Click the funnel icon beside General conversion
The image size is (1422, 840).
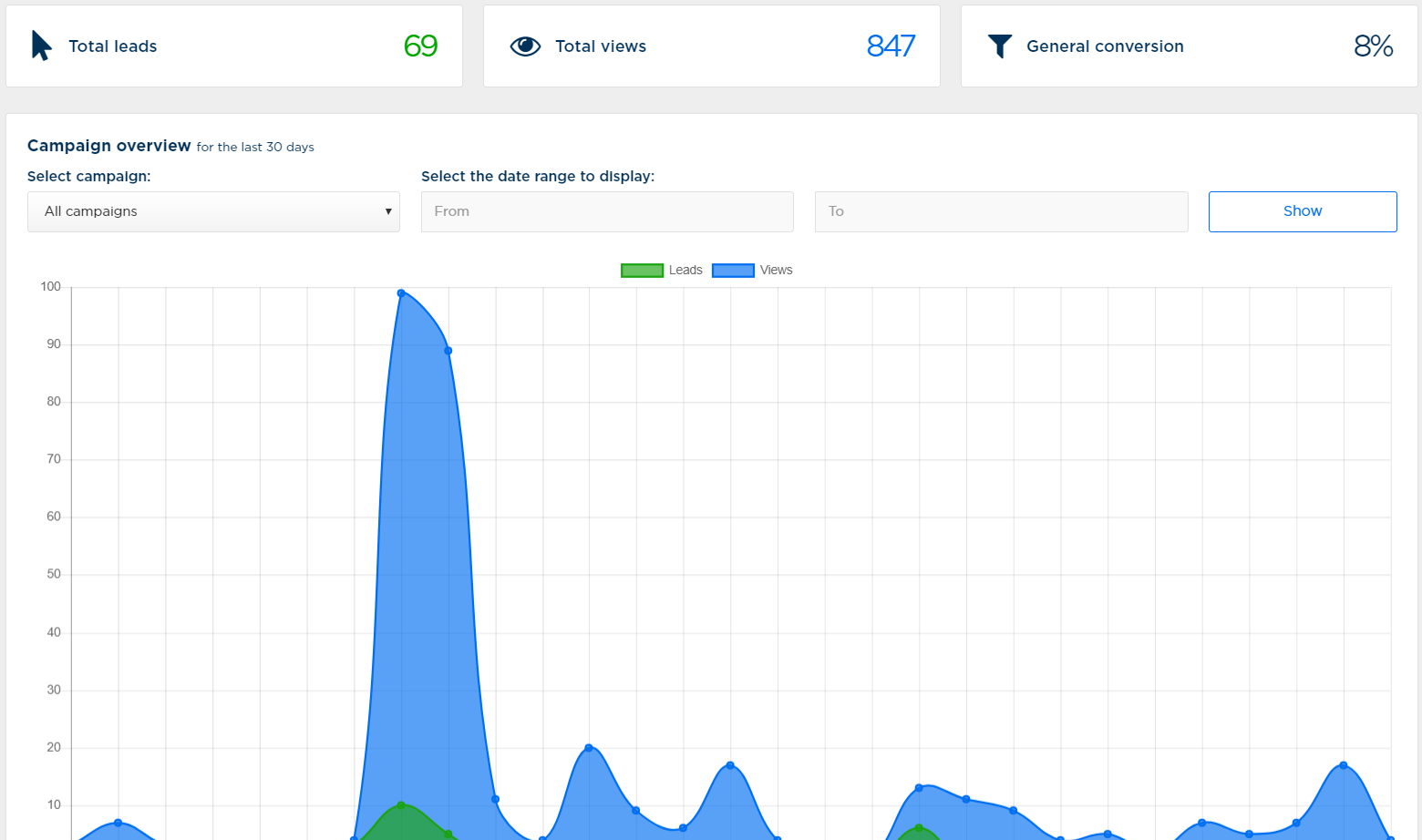(1000, 46)
